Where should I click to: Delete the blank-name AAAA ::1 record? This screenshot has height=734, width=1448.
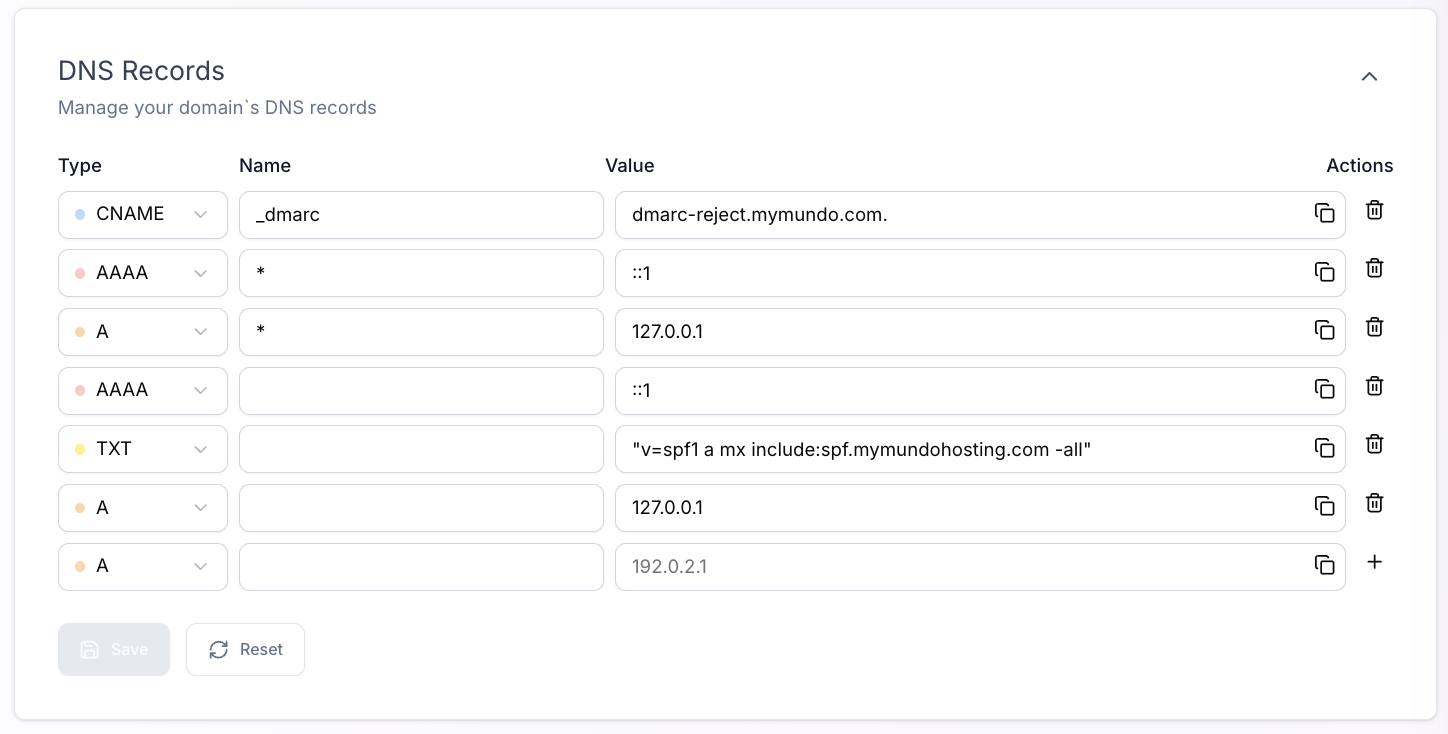click(1374, 386)
